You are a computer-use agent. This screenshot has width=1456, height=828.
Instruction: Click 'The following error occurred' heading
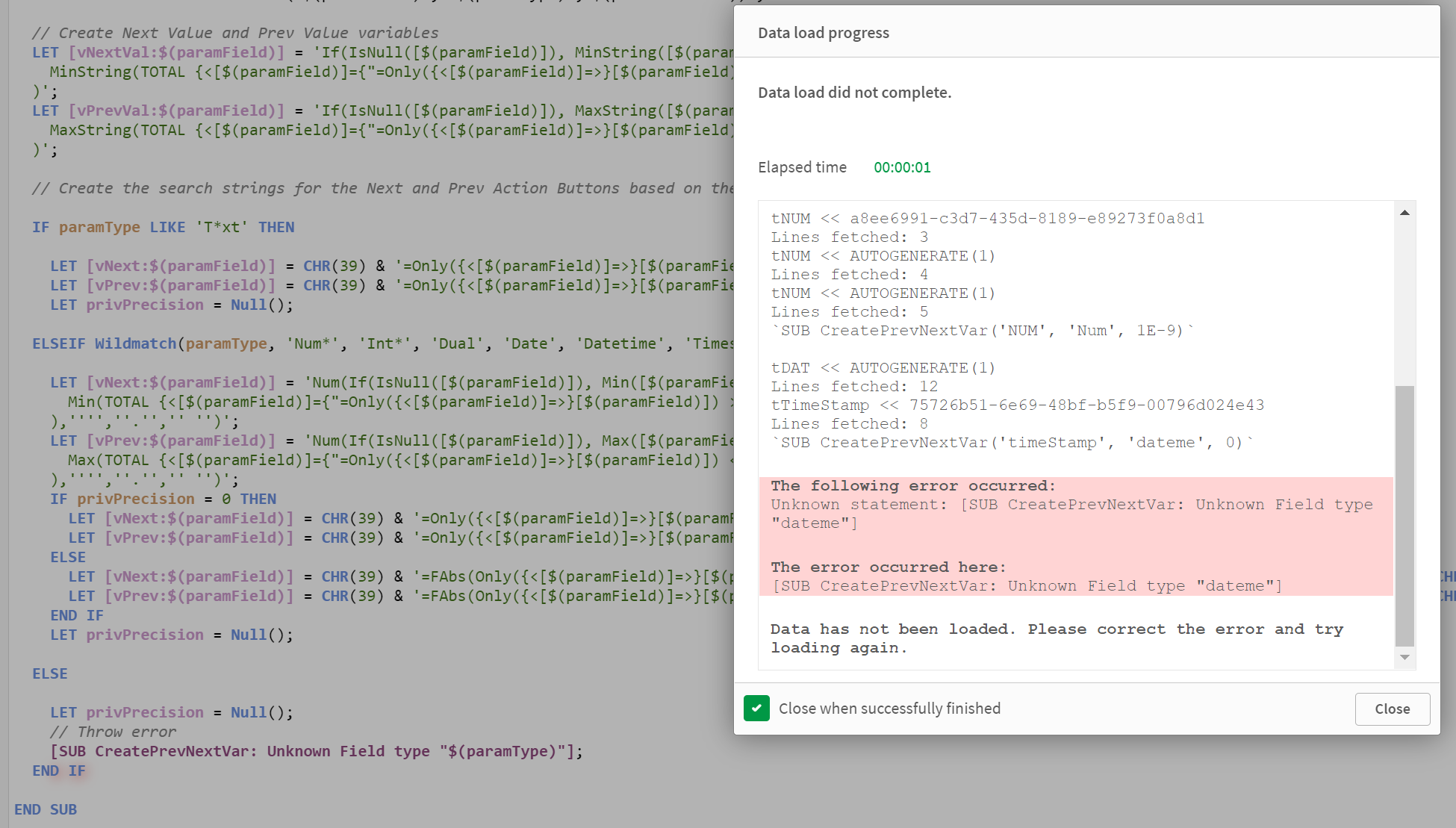912,486
